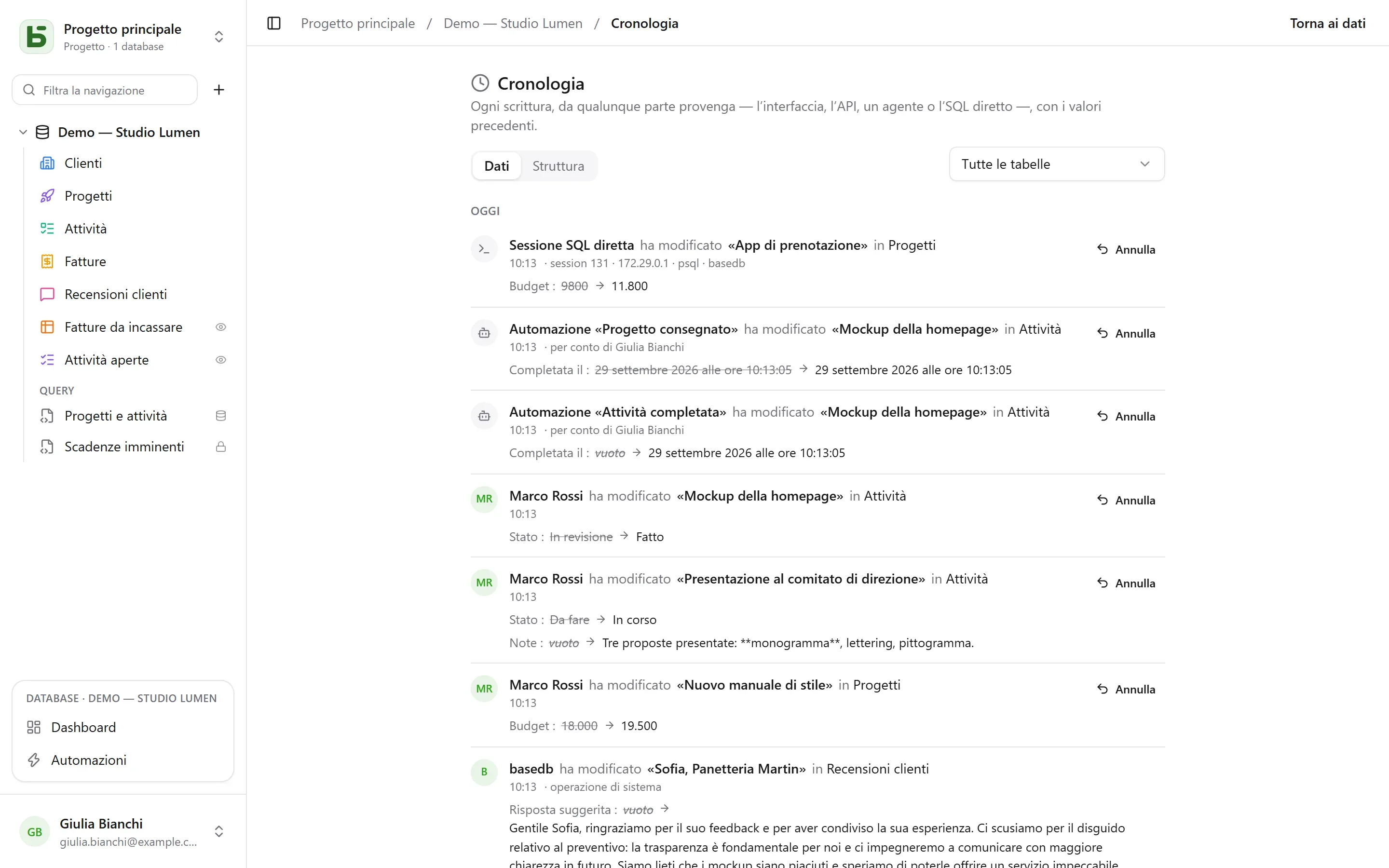Undo the App di prenotazione budget change
Viewport: 1389px width, 868px height.
click(1126, 249)
